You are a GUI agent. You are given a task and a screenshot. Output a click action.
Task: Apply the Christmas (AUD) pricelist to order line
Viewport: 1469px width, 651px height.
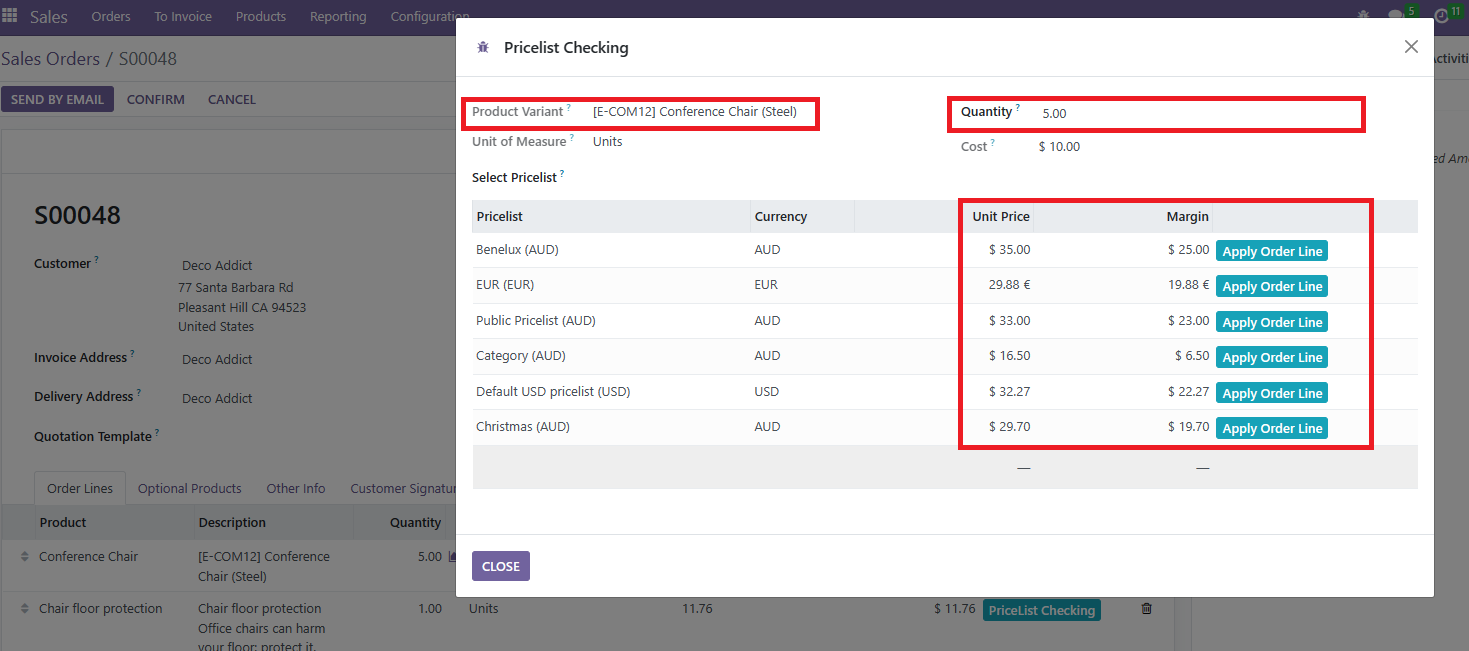tap(1271, 428)
